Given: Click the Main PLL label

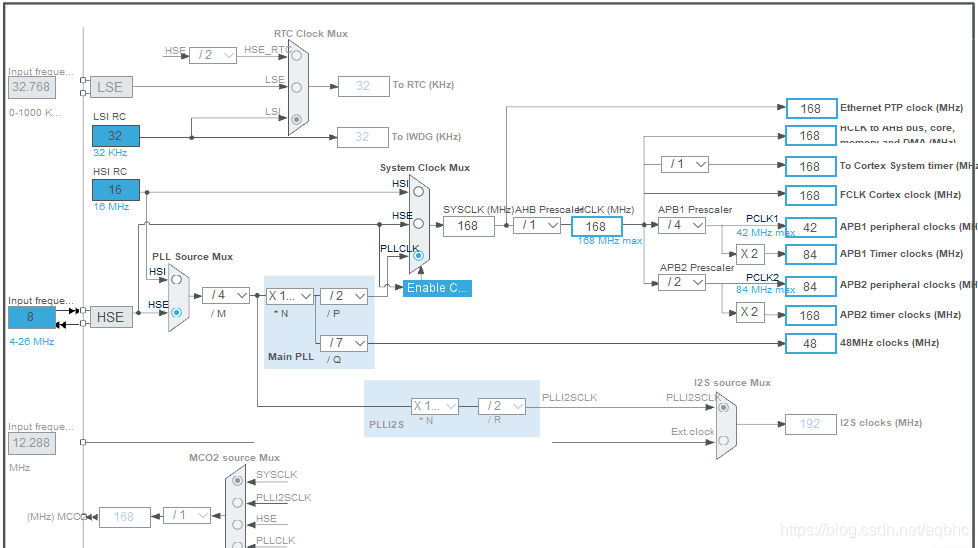Looking at the screenshot, I should point(291,357).
